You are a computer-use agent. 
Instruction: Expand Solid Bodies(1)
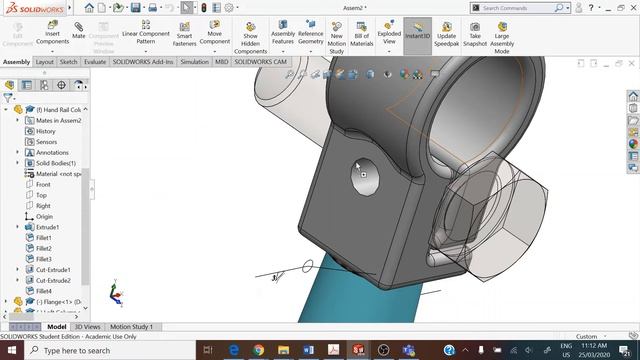point(17,162)
